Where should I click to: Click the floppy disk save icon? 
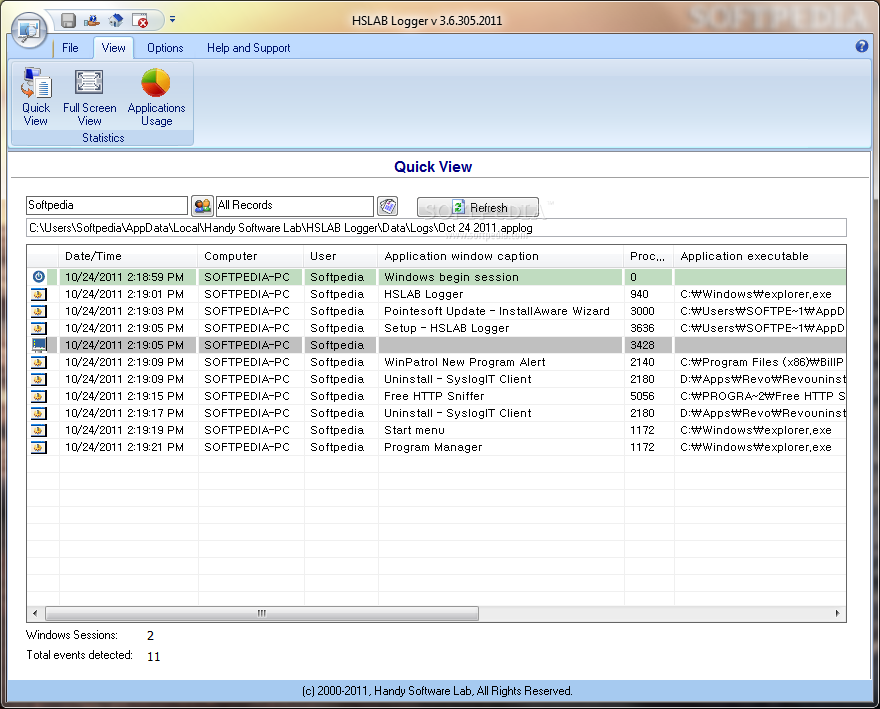(68, 21)
